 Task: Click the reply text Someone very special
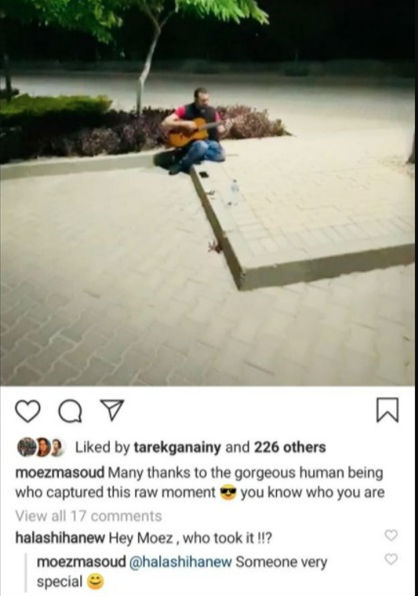pos(182,572)
